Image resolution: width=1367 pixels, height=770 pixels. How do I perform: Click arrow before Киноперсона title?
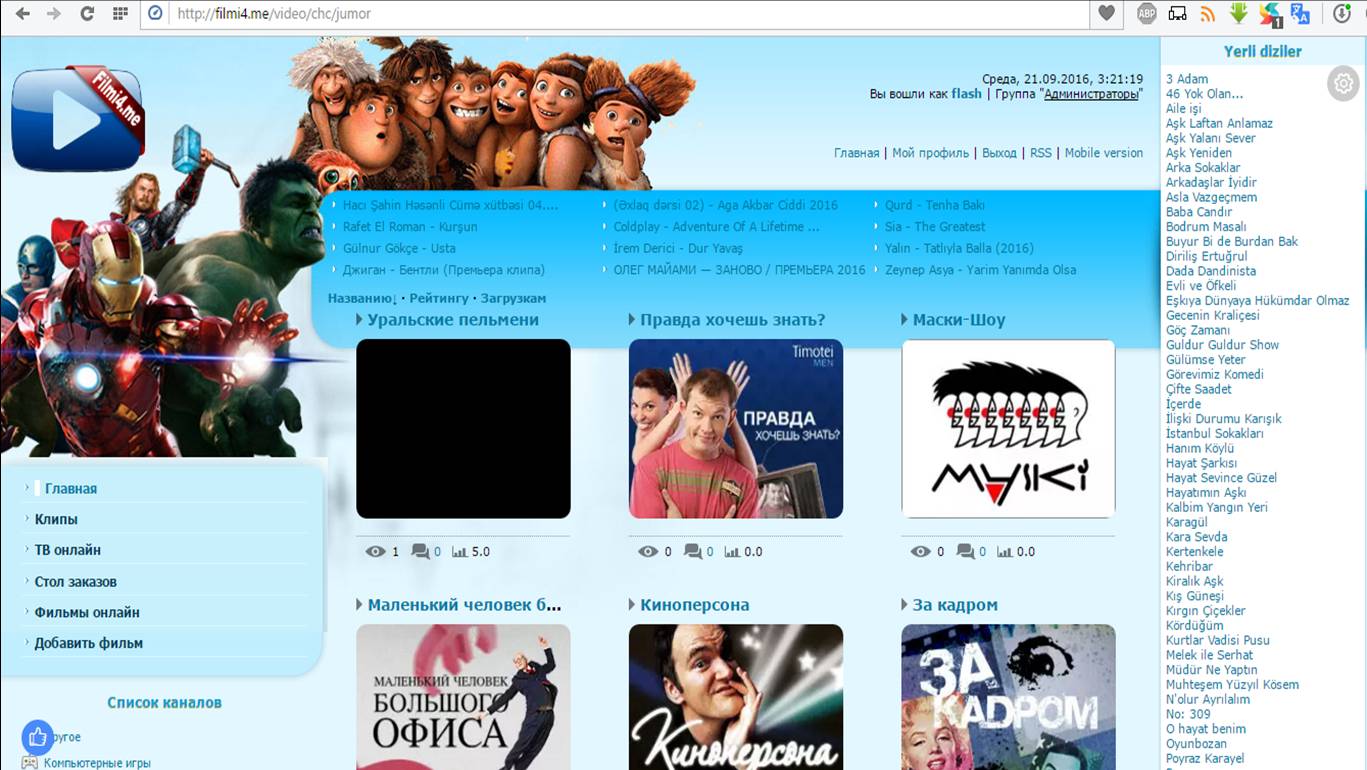(632, 605)
